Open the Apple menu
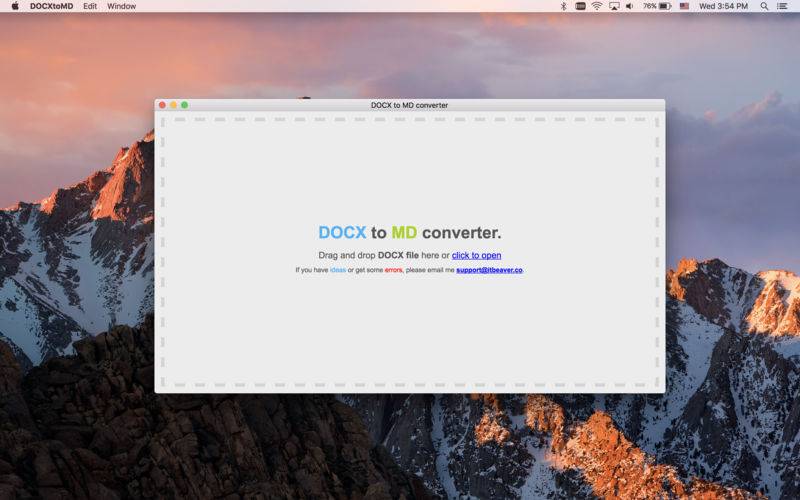Image resolution: width=800 pixels, height=500 pixels. tap(15, 6)
